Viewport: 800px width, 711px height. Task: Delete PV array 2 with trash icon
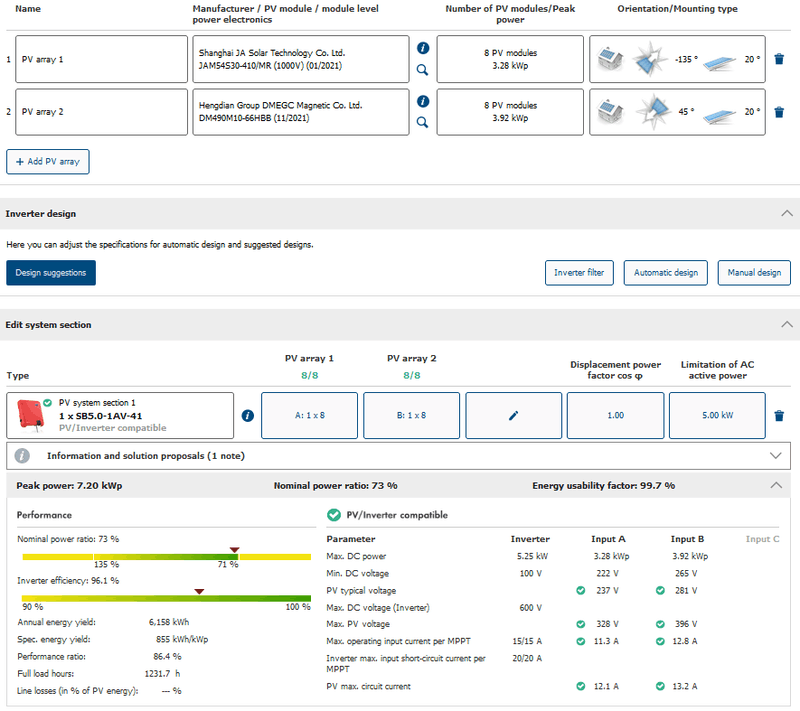click(779, 112)
